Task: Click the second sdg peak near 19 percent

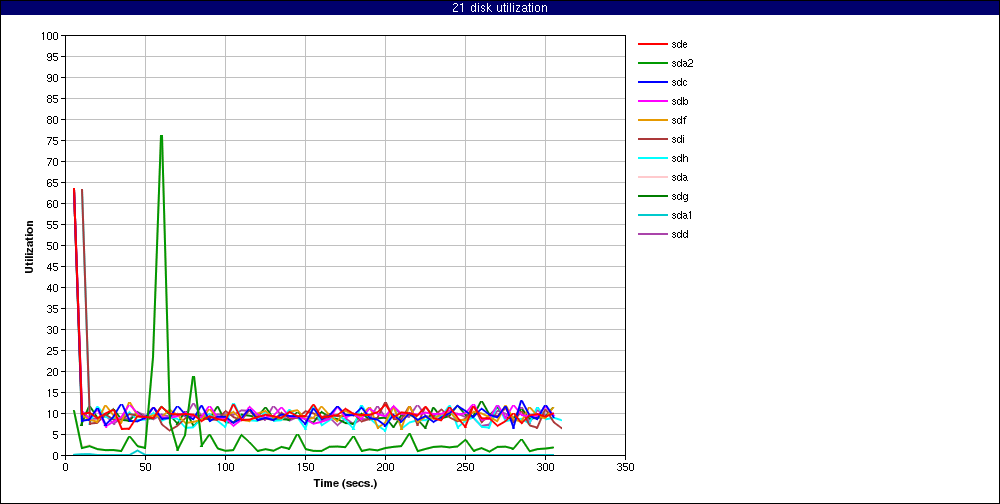Action: 193,376
